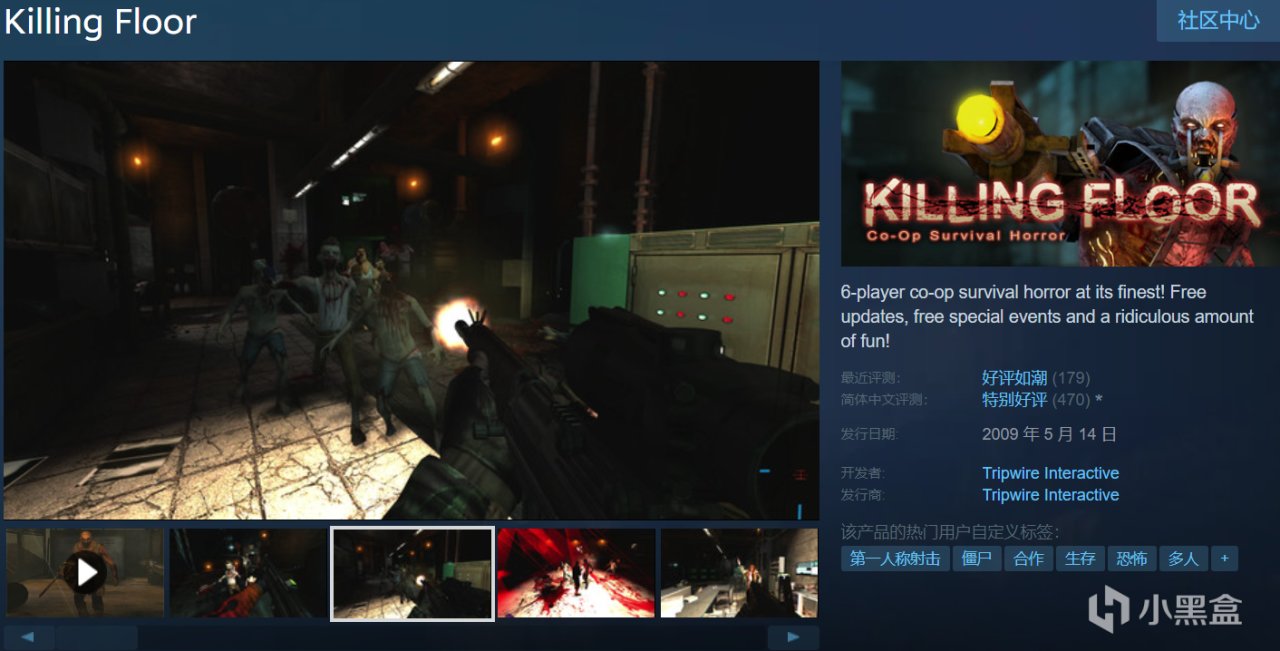Select the 生存 tag
The width and height of the screenshot is (1280, 651).
(x=1080, y=559)
